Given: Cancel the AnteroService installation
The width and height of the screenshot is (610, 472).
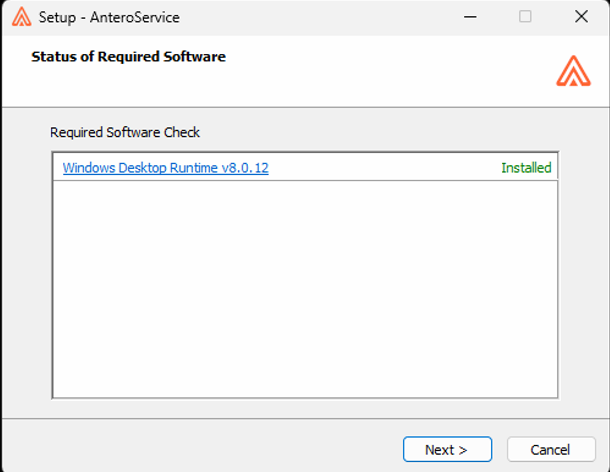Looking at the screenshot, I should (552, 450).
